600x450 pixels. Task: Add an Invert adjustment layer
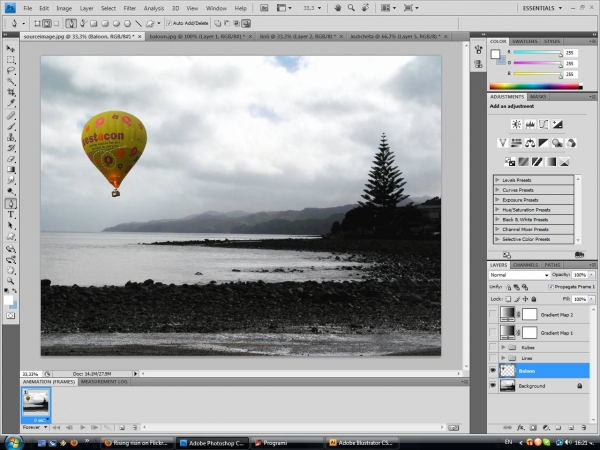point(510,162)
